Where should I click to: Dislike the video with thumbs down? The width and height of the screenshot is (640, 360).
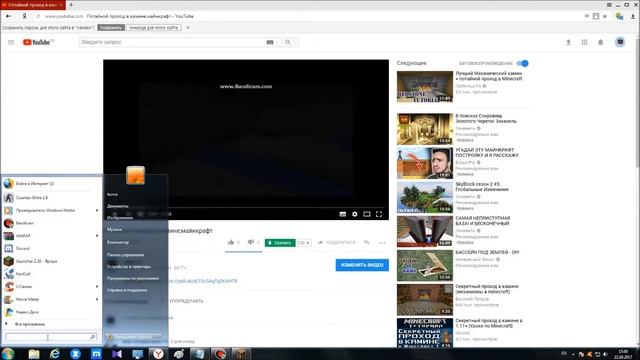point(251,242)
